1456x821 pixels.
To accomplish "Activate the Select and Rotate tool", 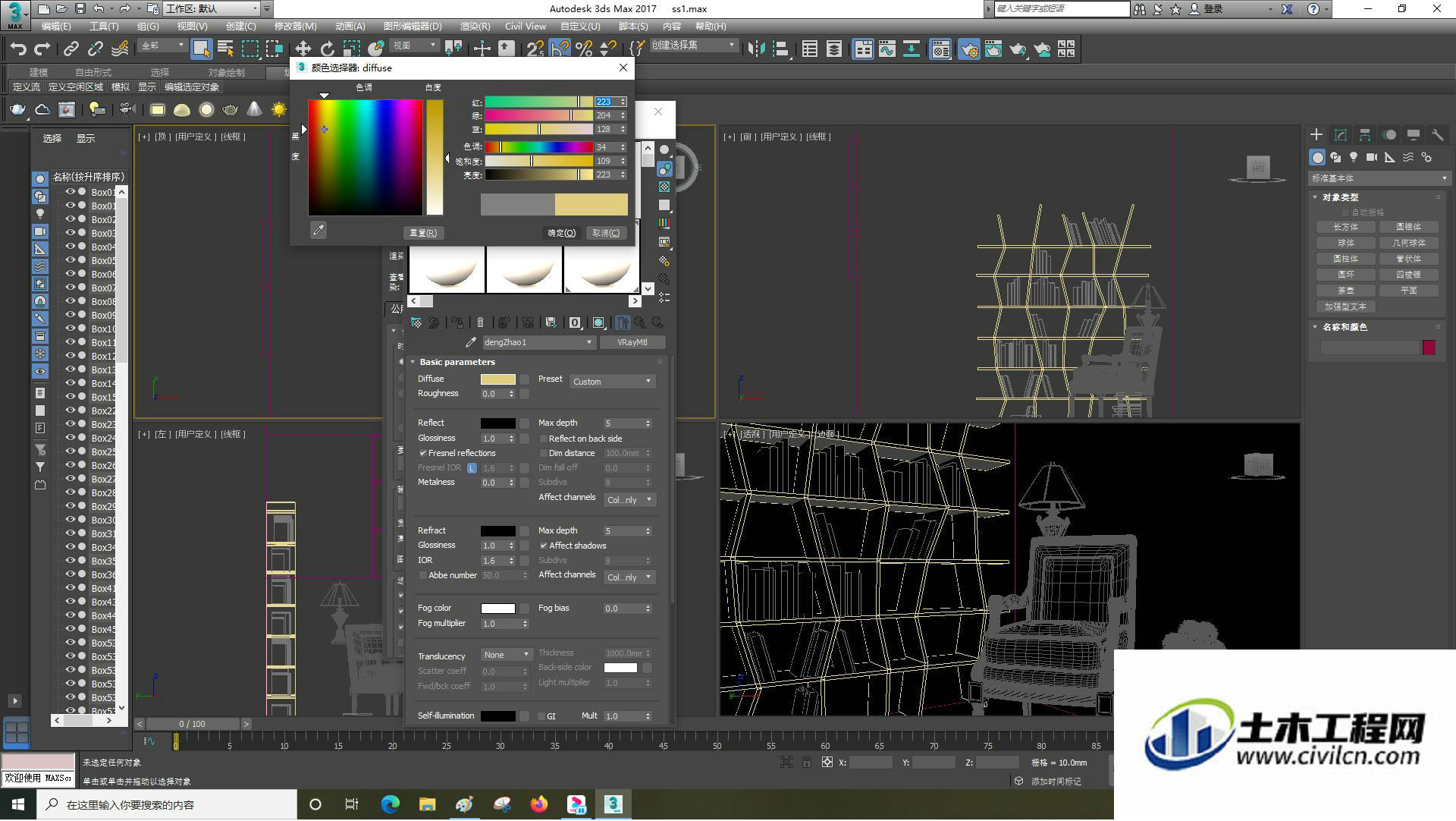I will point(327,49).
